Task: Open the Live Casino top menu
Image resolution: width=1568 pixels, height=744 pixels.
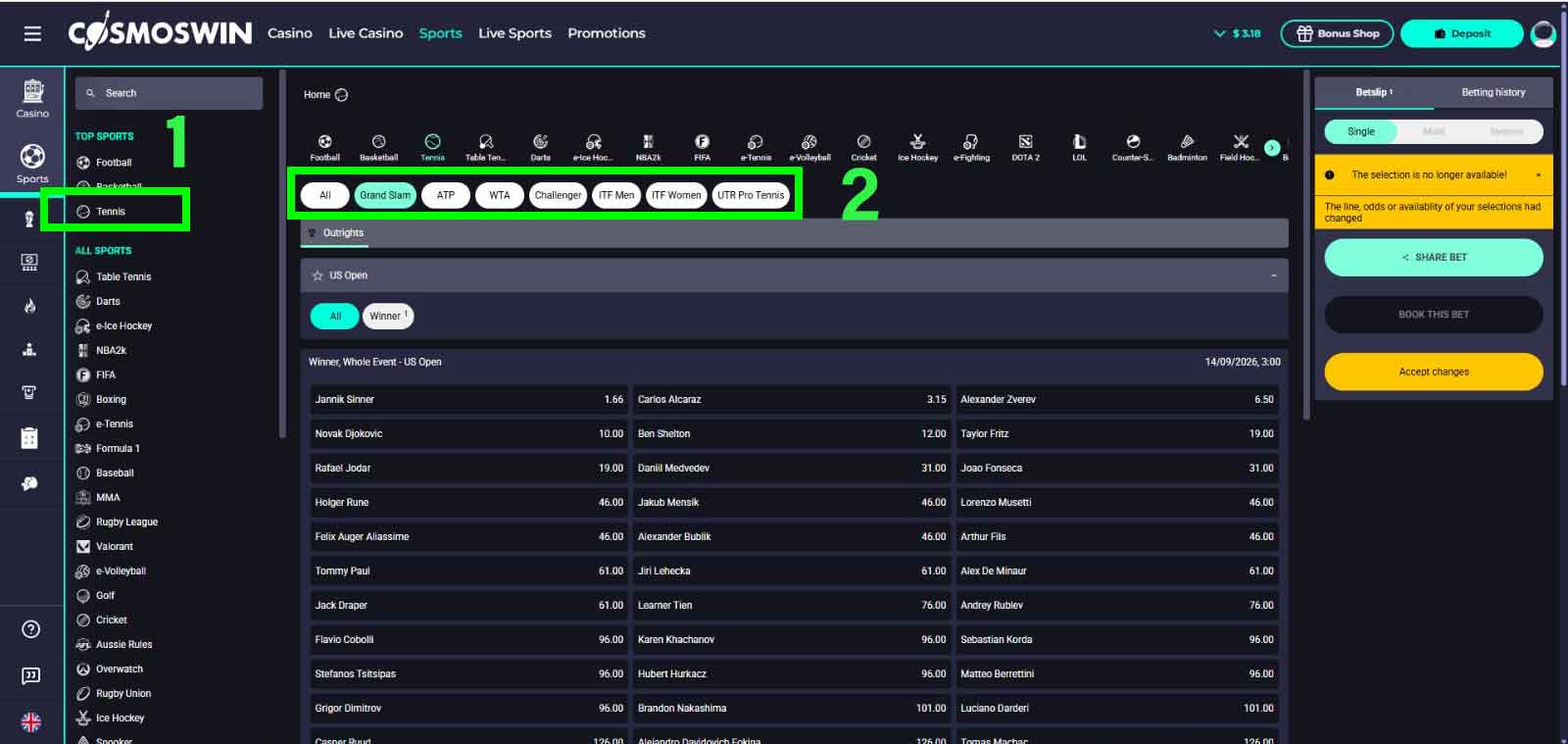Action: click(x=366, y=33)
